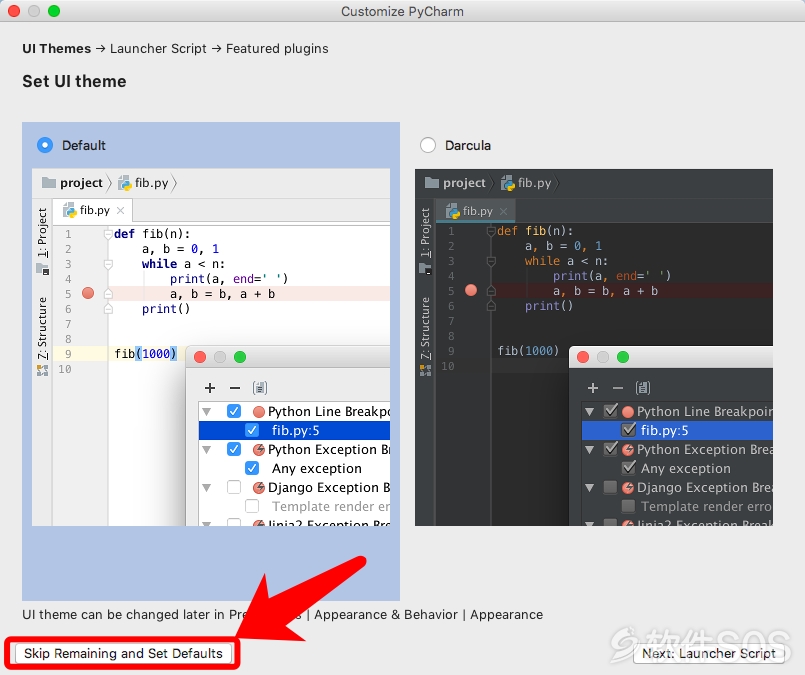The image size is (805, 675).
Task: Click print() line 6 in Darcula preview
Action: 549,306
